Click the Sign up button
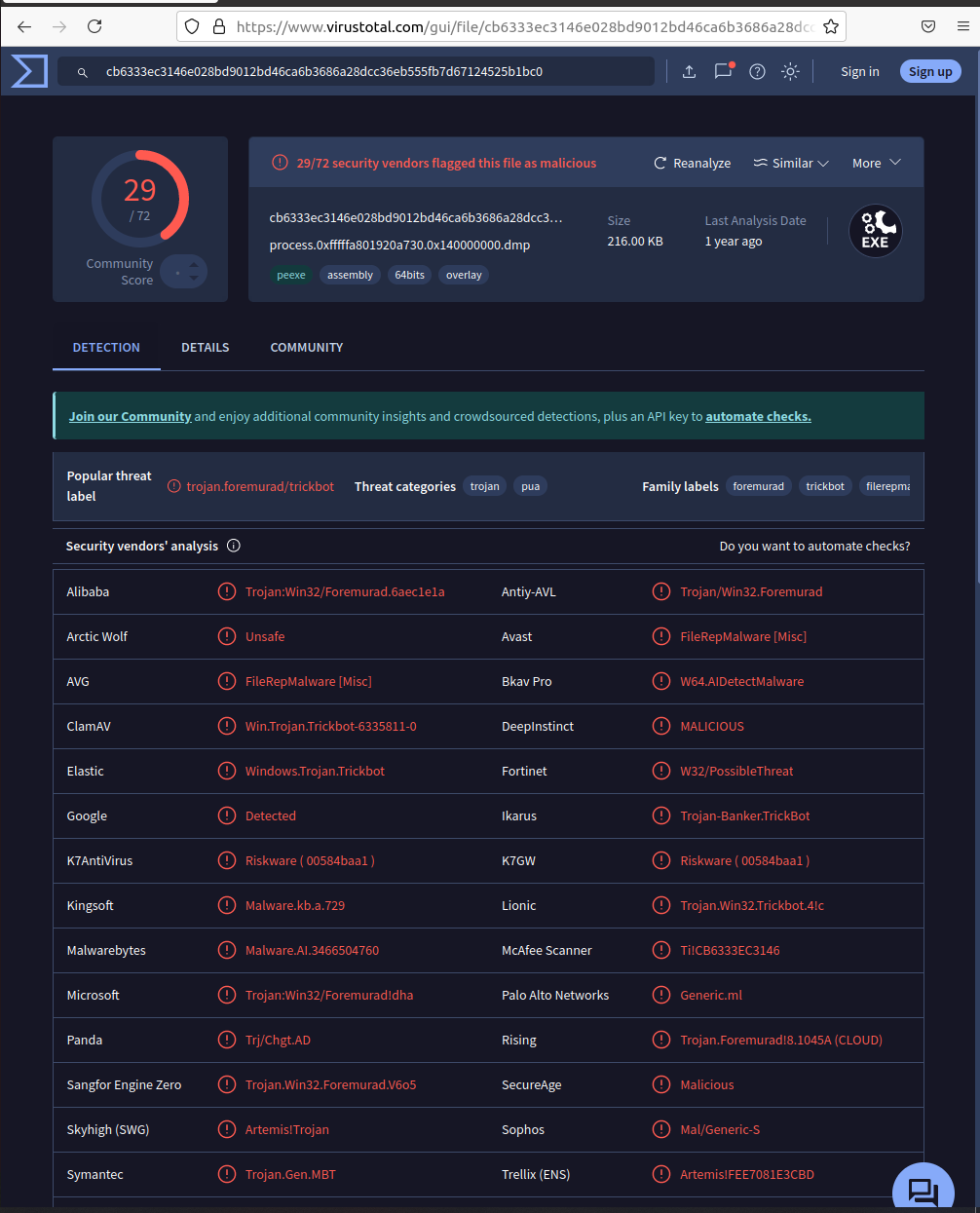 (930, 71)
